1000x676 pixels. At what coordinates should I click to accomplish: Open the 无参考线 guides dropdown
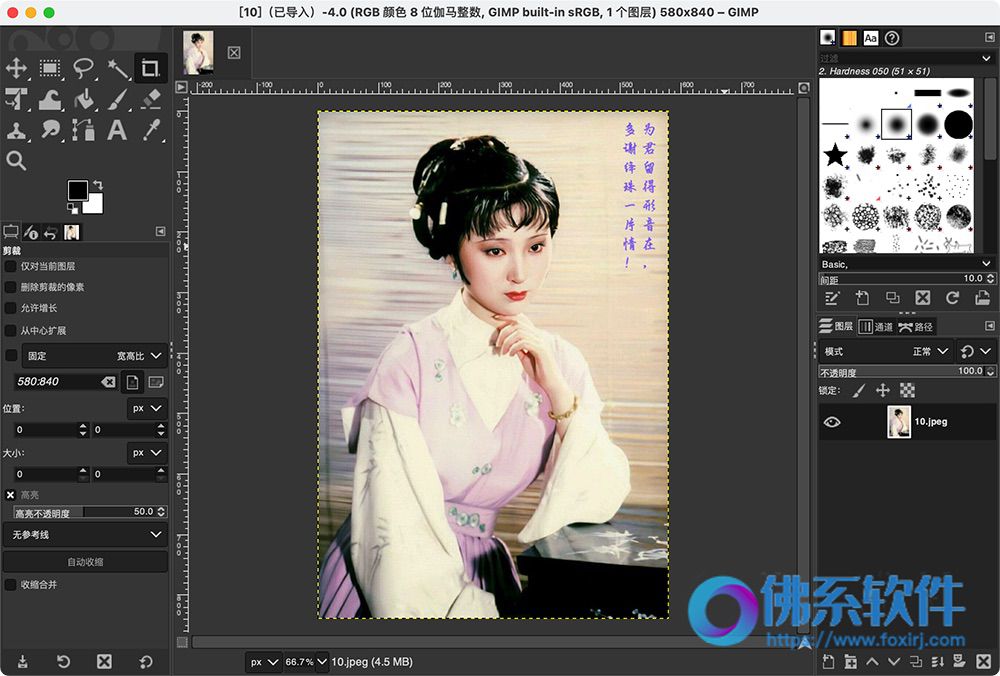coord(85,534)
